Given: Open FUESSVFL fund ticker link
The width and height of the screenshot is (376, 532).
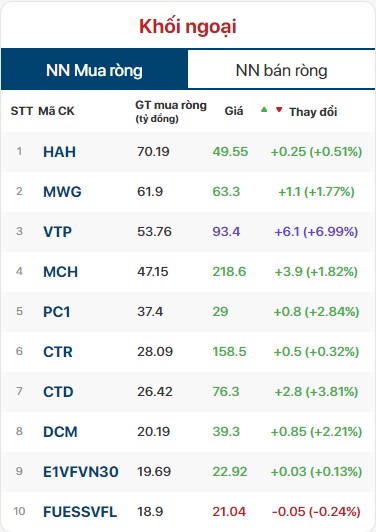Looking at the screenshot, I should tap(80, 512).
